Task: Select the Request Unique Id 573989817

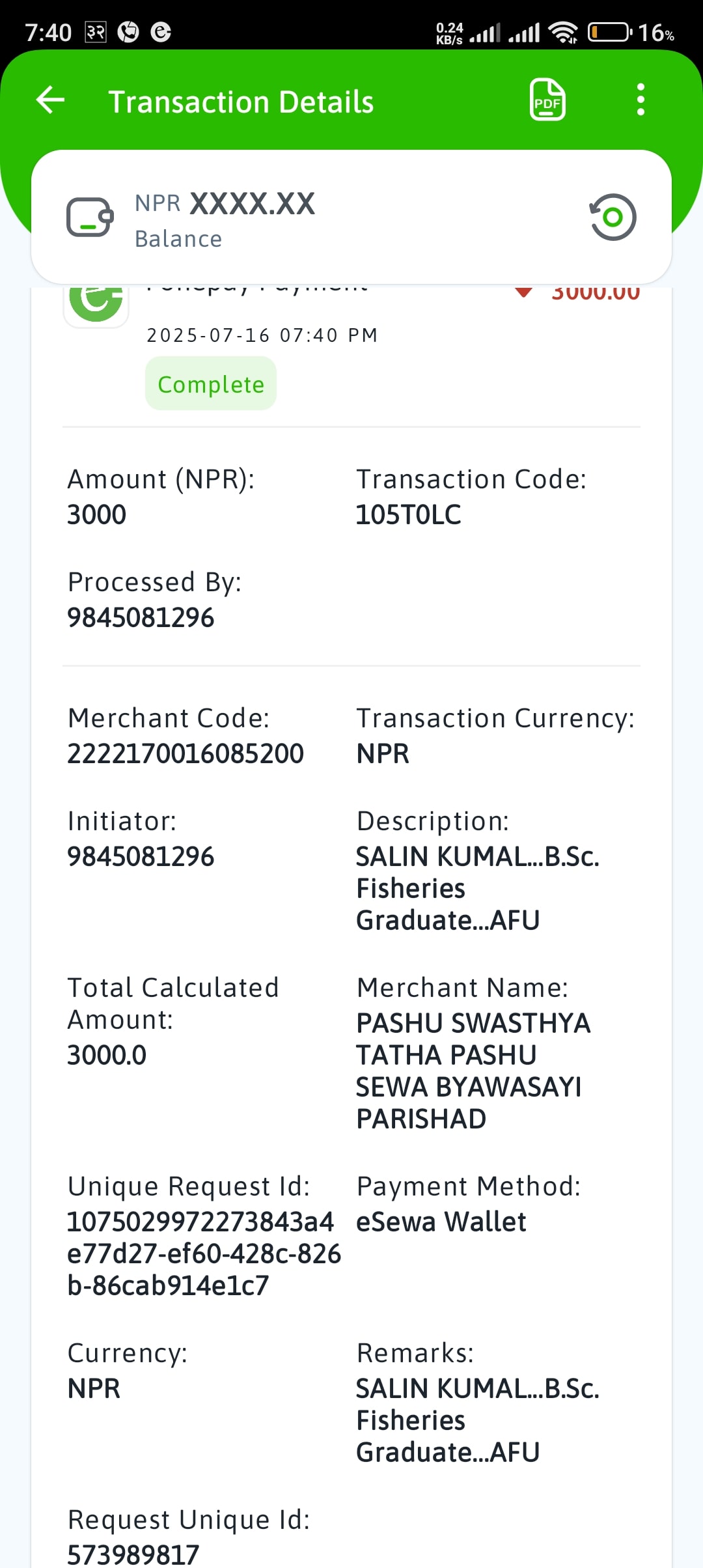Action: [x=133, y=1555]
